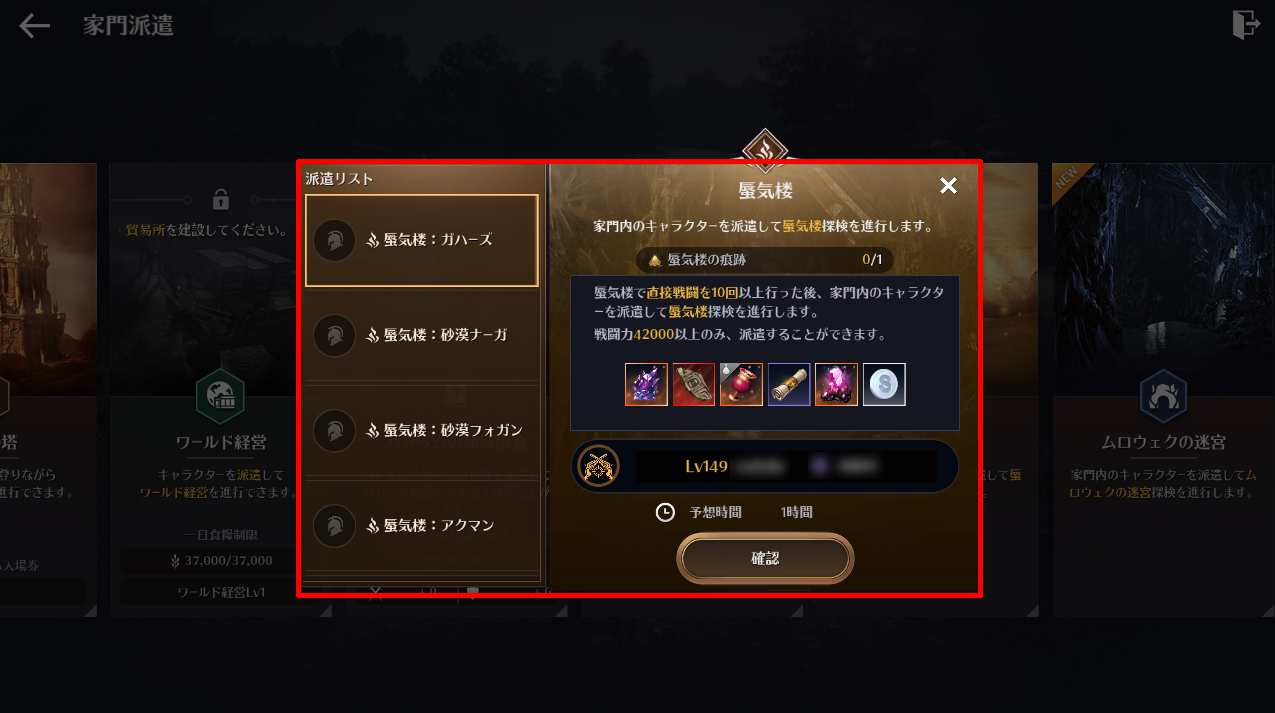The height and width of the screenshot is (713, 1275).
Task: Choose 蜃気楼：アクマン from dispatch list
Action: pos(422,525)
